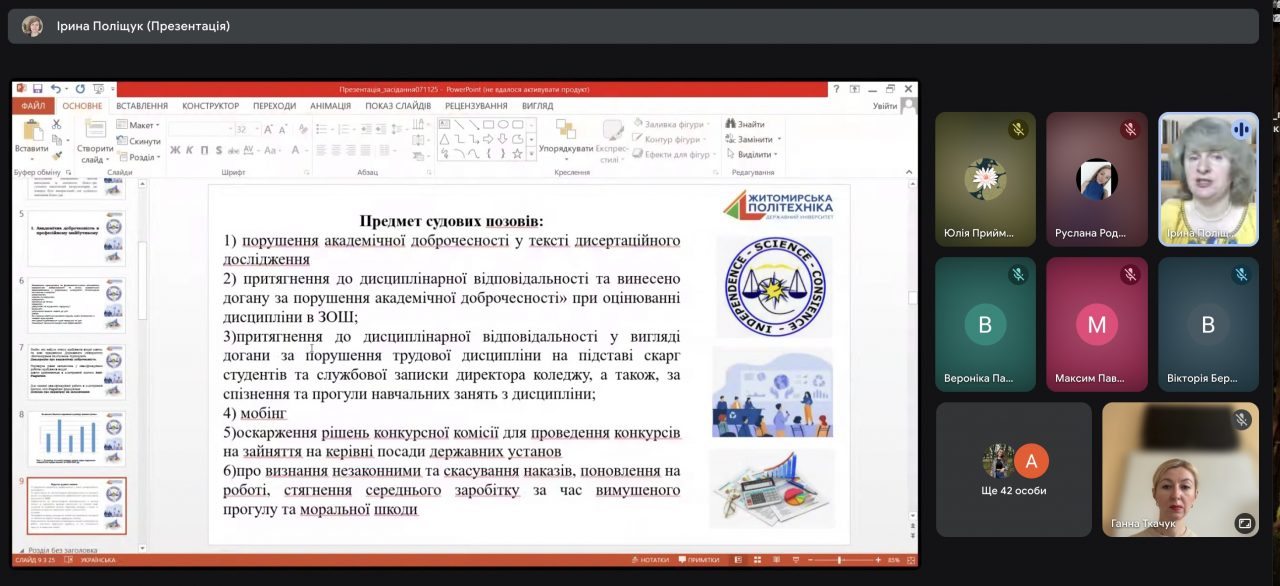Toggle bold Ж formatting
This screenshot has height=586, width=1280.
click(x=175, y=151)
